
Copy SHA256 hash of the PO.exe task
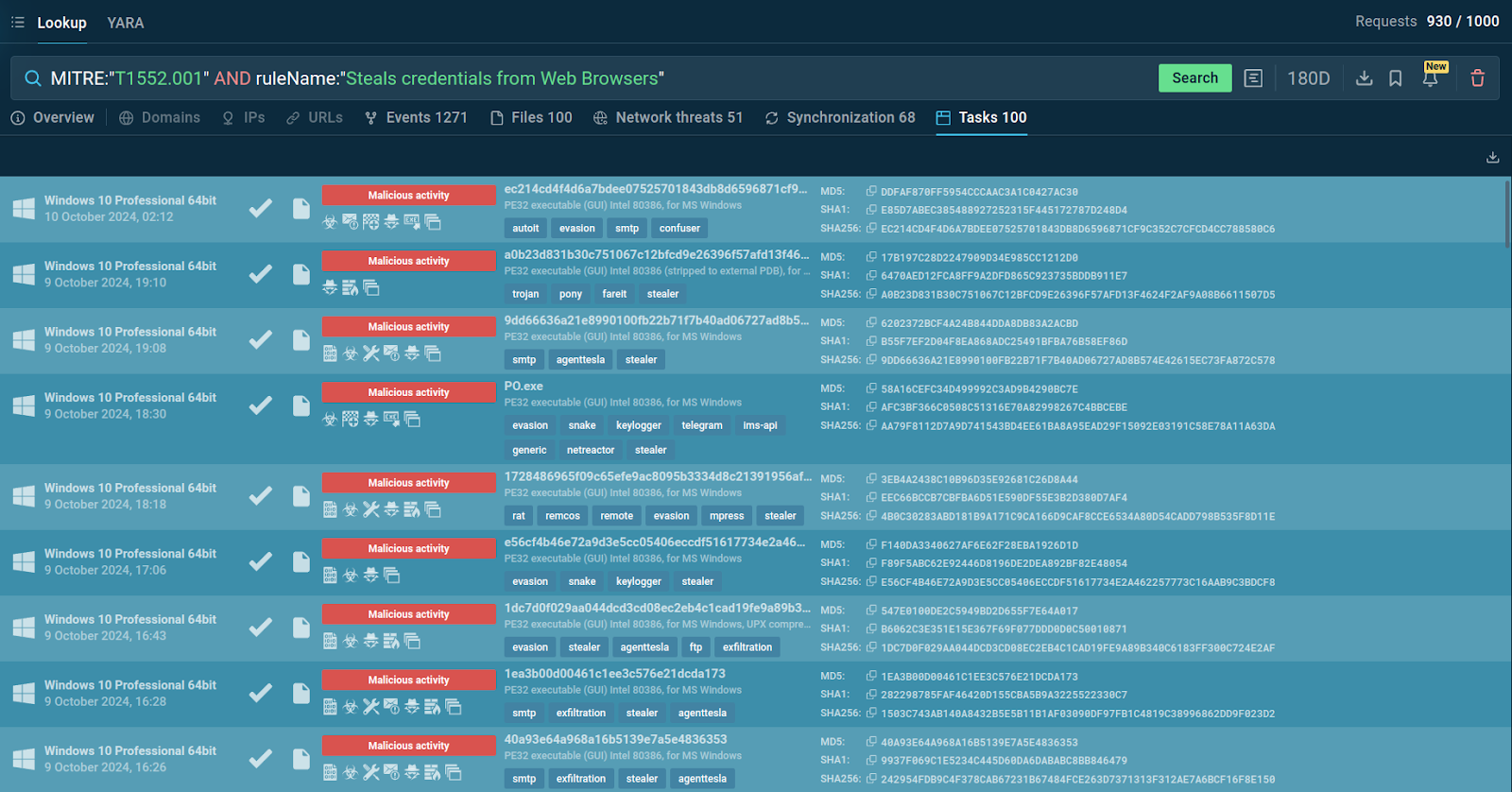[x=871, y=426]
